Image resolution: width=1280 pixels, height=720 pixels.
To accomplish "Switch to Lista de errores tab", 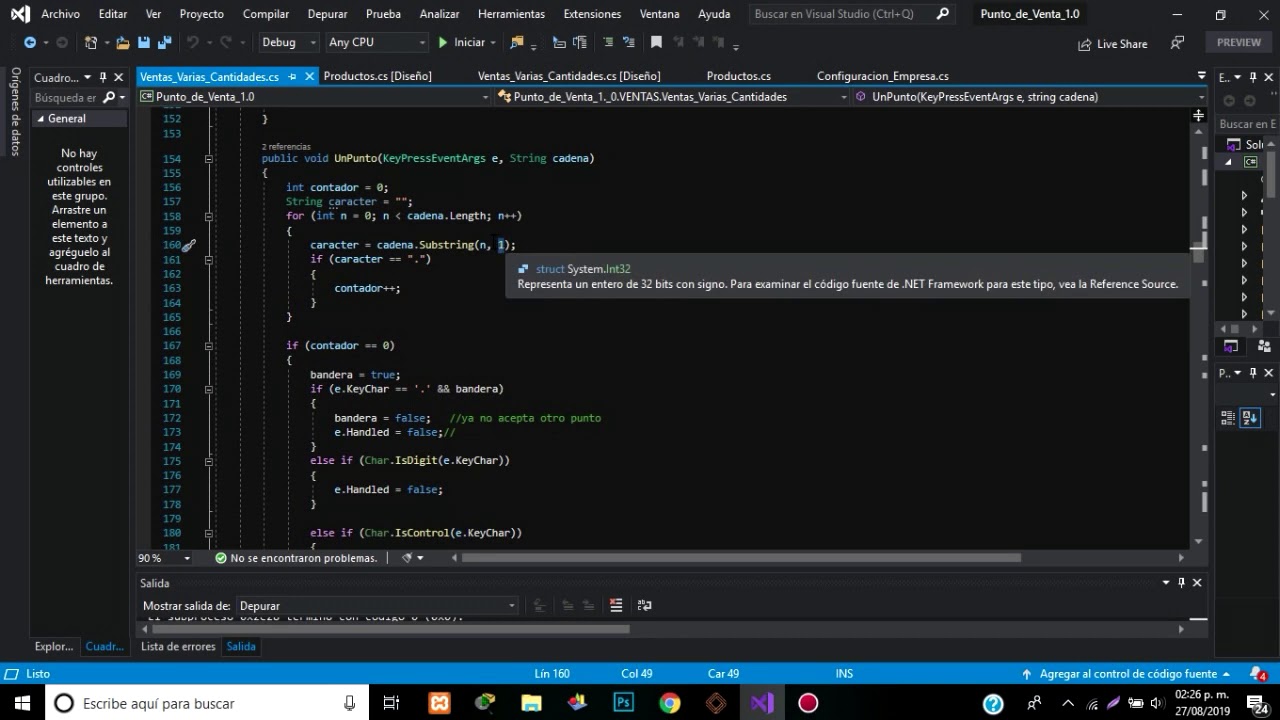I will pos(178,647).
